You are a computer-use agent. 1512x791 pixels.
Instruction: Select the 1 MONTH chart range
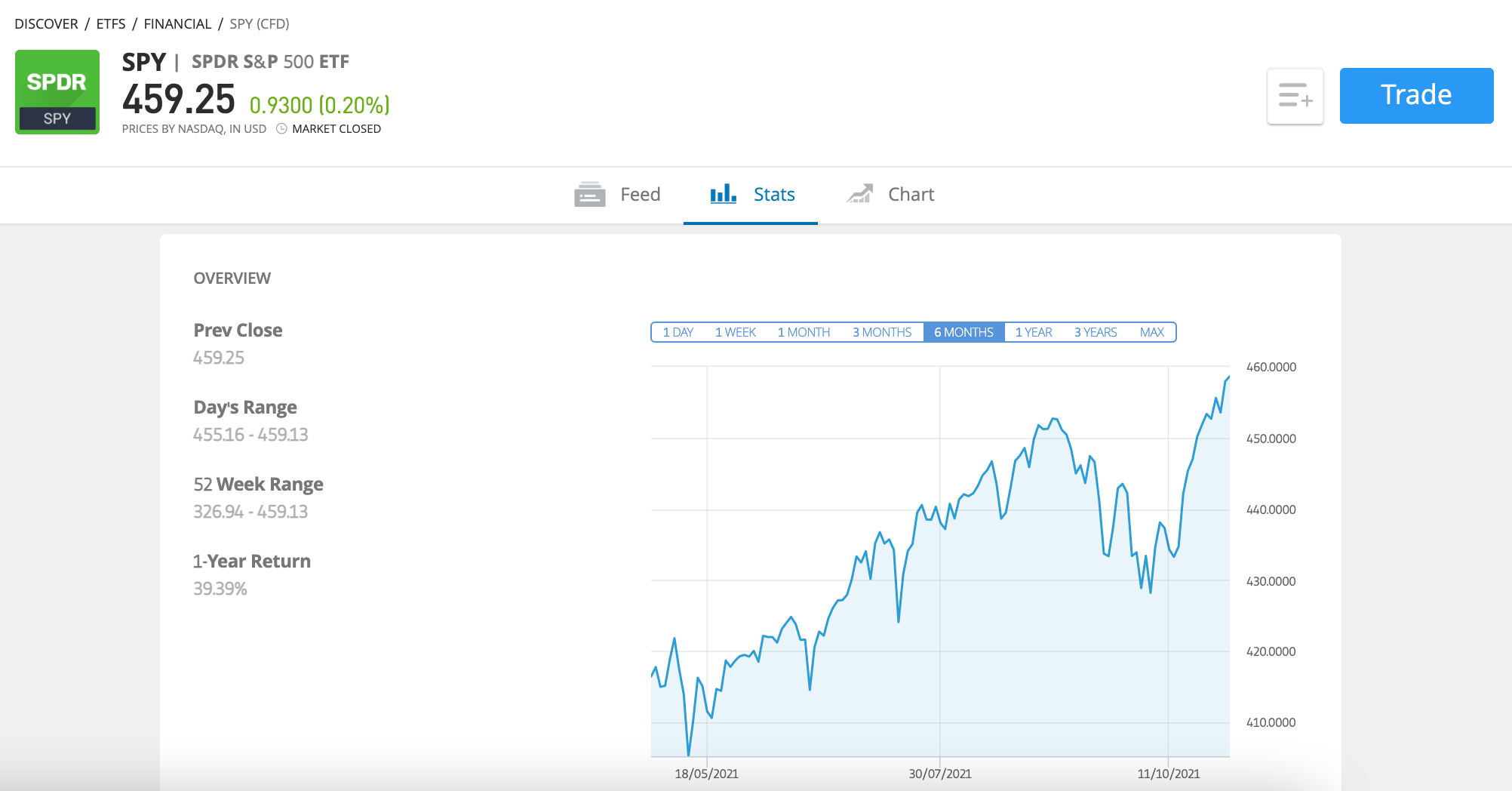click(804, 332)
